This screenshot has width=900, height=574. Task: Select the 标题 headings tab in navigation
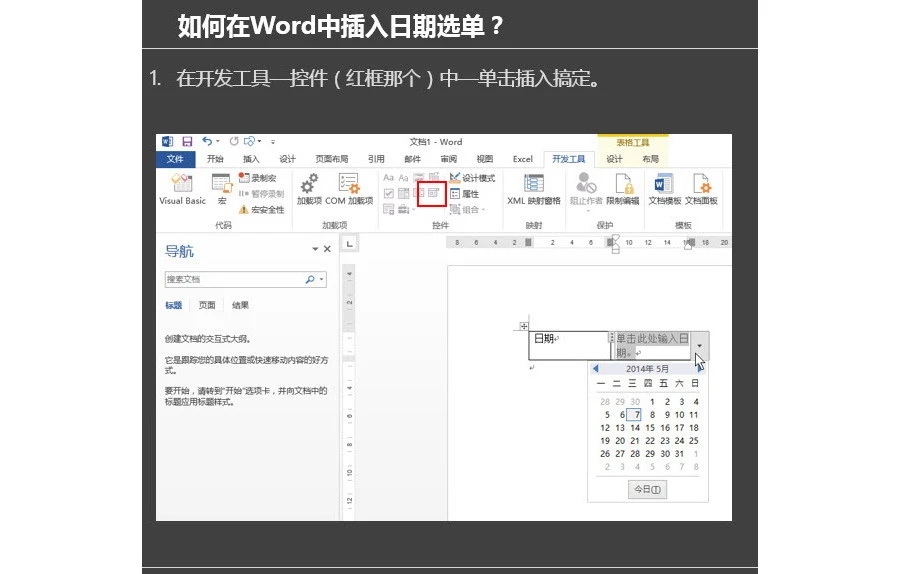click(x=173, y=305)
